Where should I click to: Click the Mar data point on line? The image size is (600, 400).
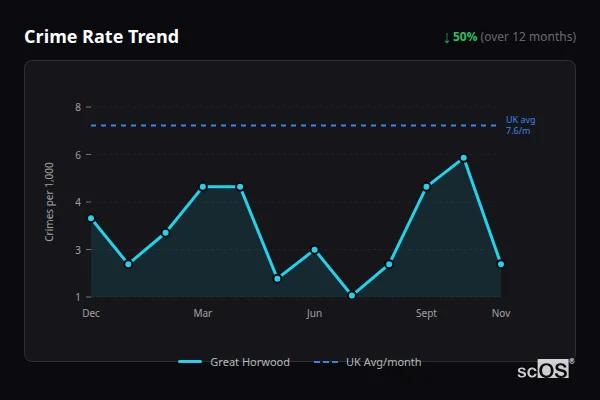(203, 187)
